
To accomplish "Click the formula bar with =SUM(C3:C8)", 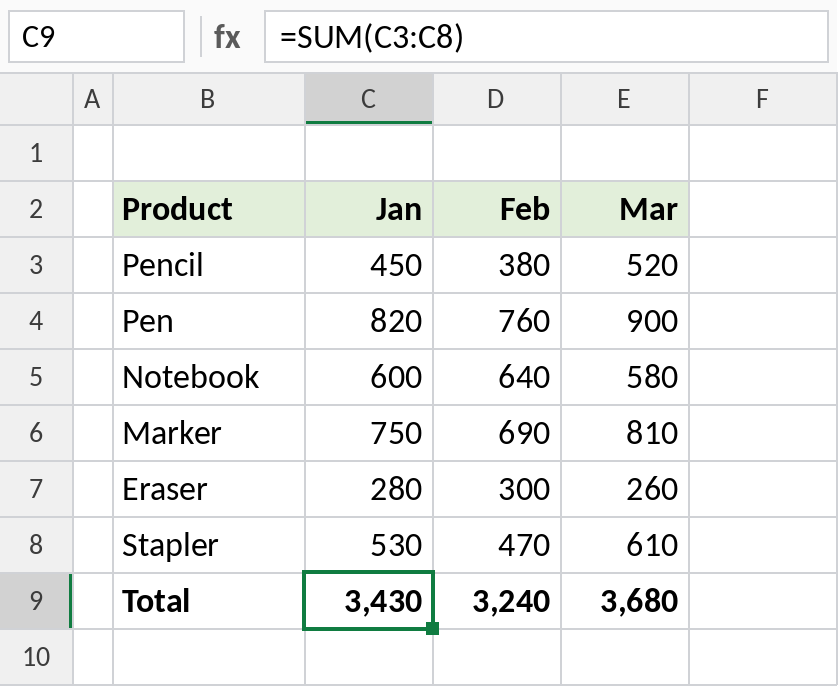I will coord(546,37).
